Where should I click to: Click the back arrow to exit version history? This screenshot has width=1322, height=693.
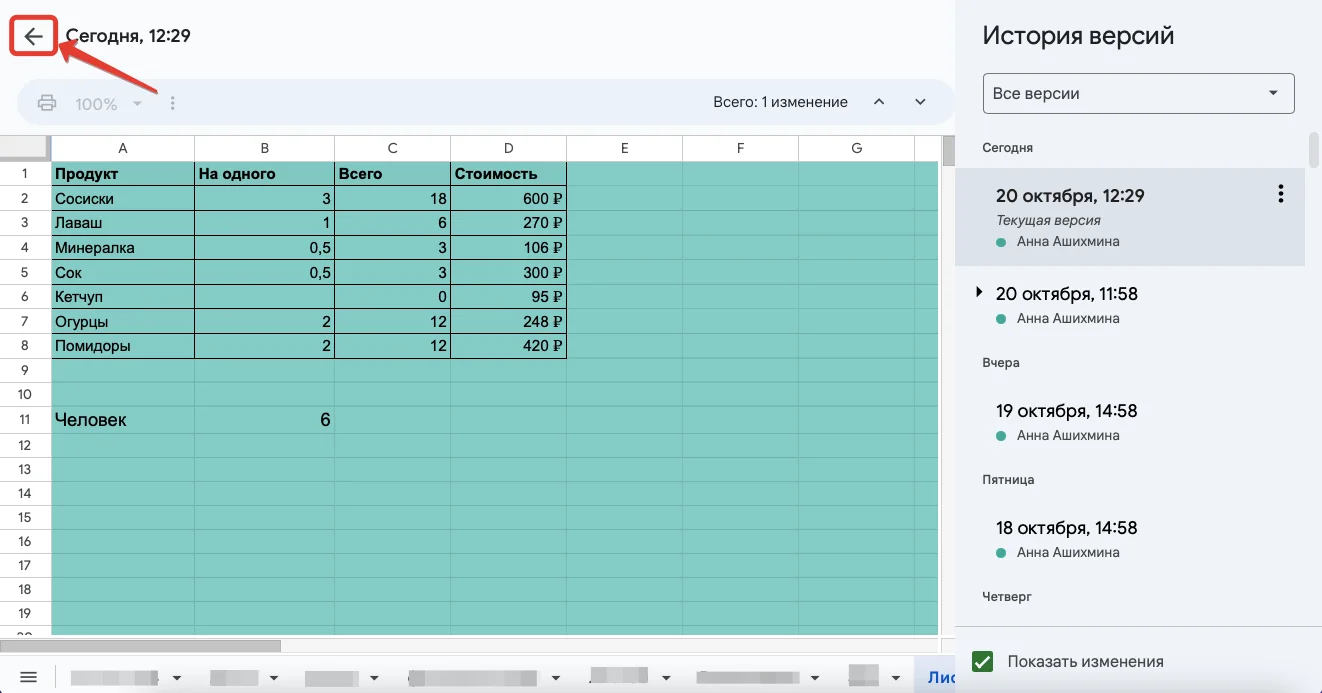pos(34,37)
